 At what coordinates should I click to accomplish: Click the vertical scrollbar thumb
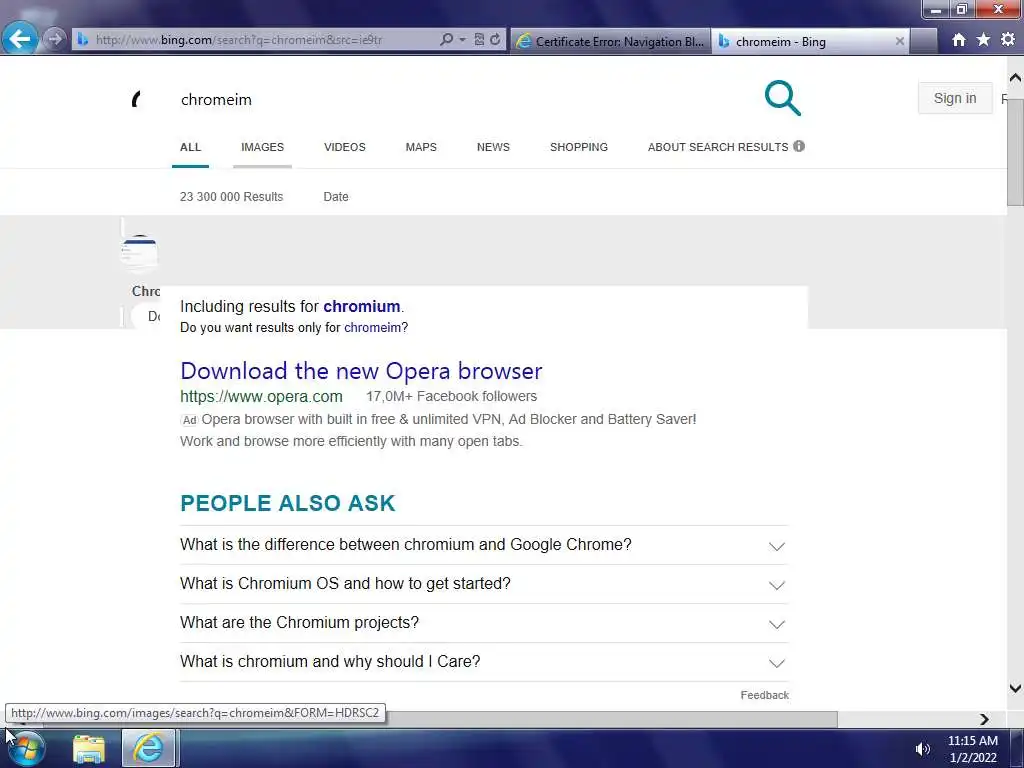[x=1015, y=153]
